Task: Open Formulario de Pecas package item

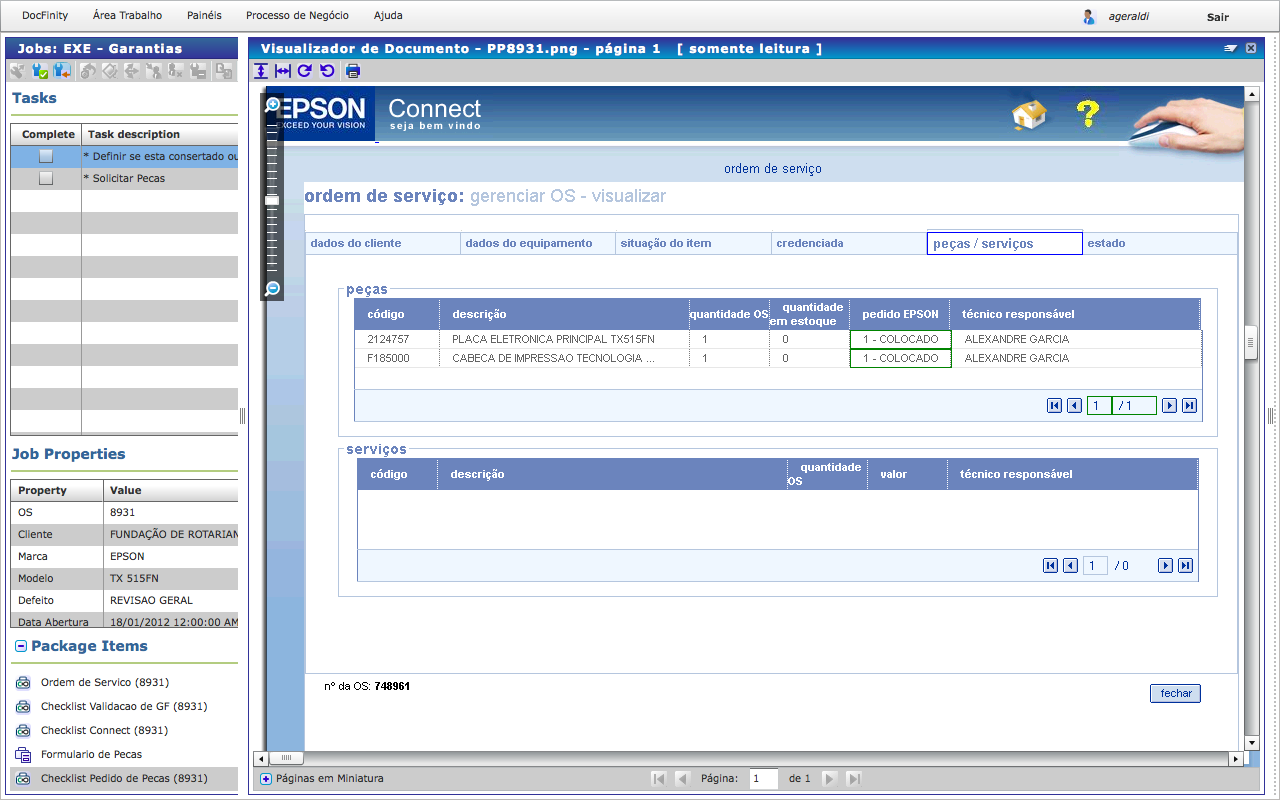Action: click(91, 754)
